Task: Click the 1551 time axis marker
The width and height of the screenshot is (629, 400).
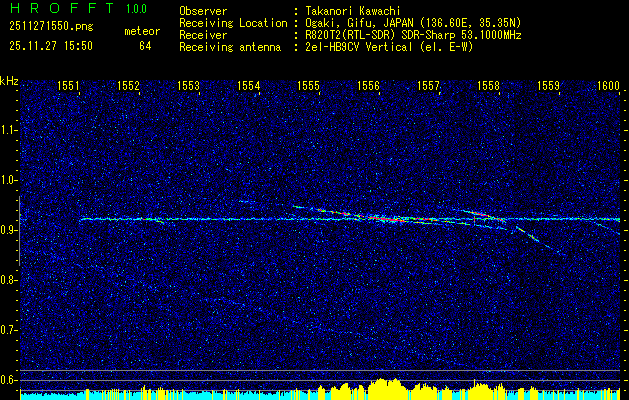Action: pyautogui.click(x=68, y=85)
